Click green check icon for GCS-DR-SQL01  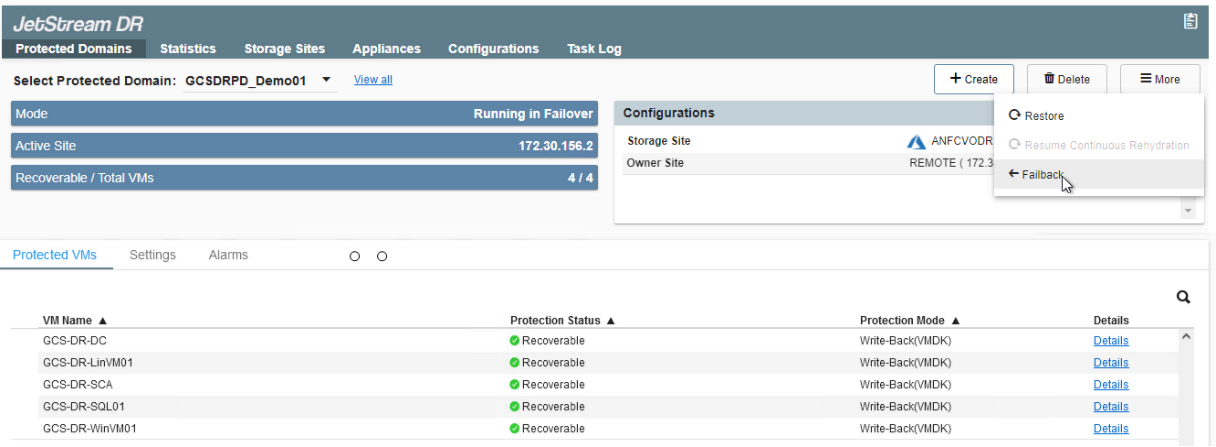pos(515,407)
